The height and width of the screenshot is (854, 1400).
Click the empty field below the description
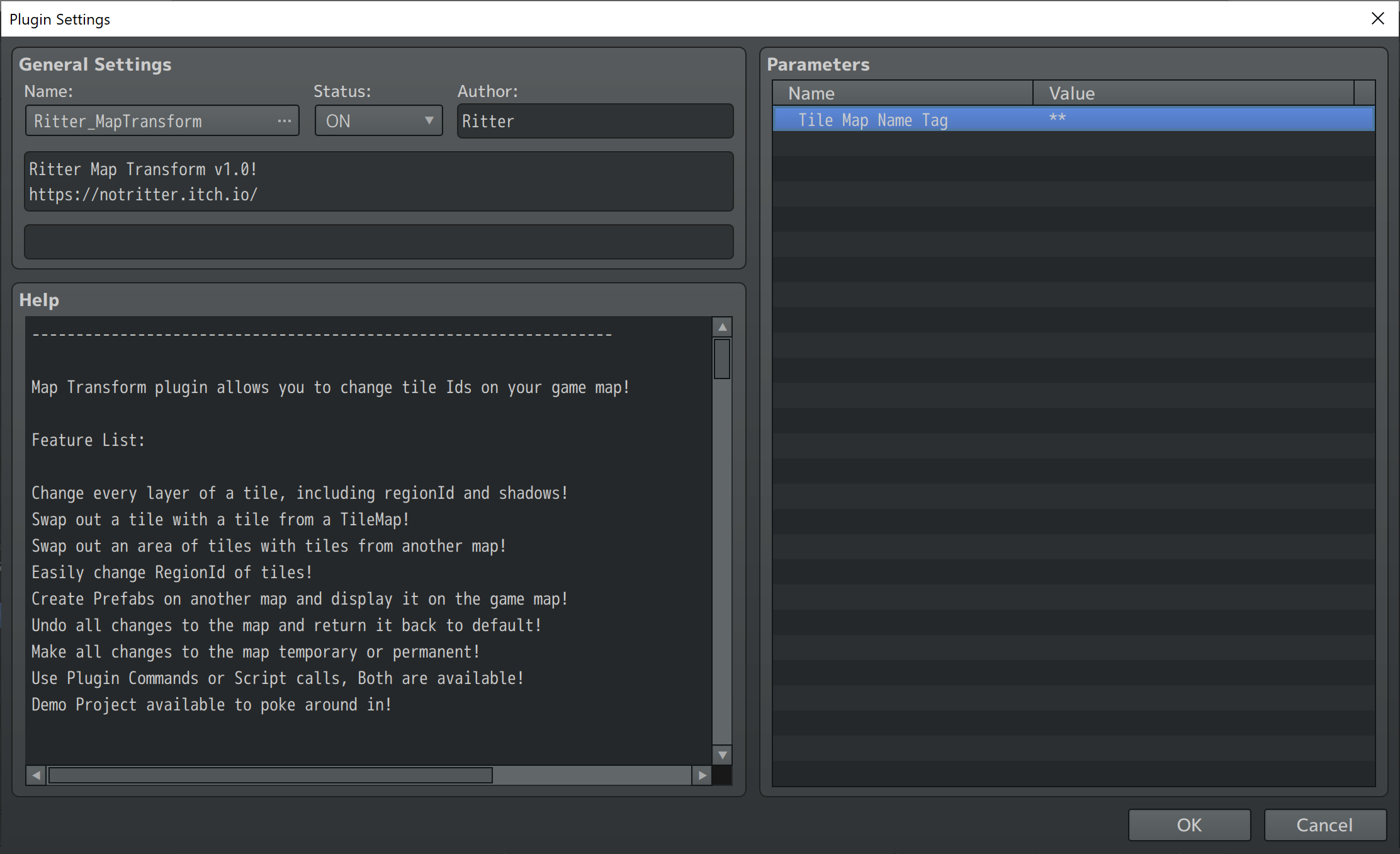[379, 242]
